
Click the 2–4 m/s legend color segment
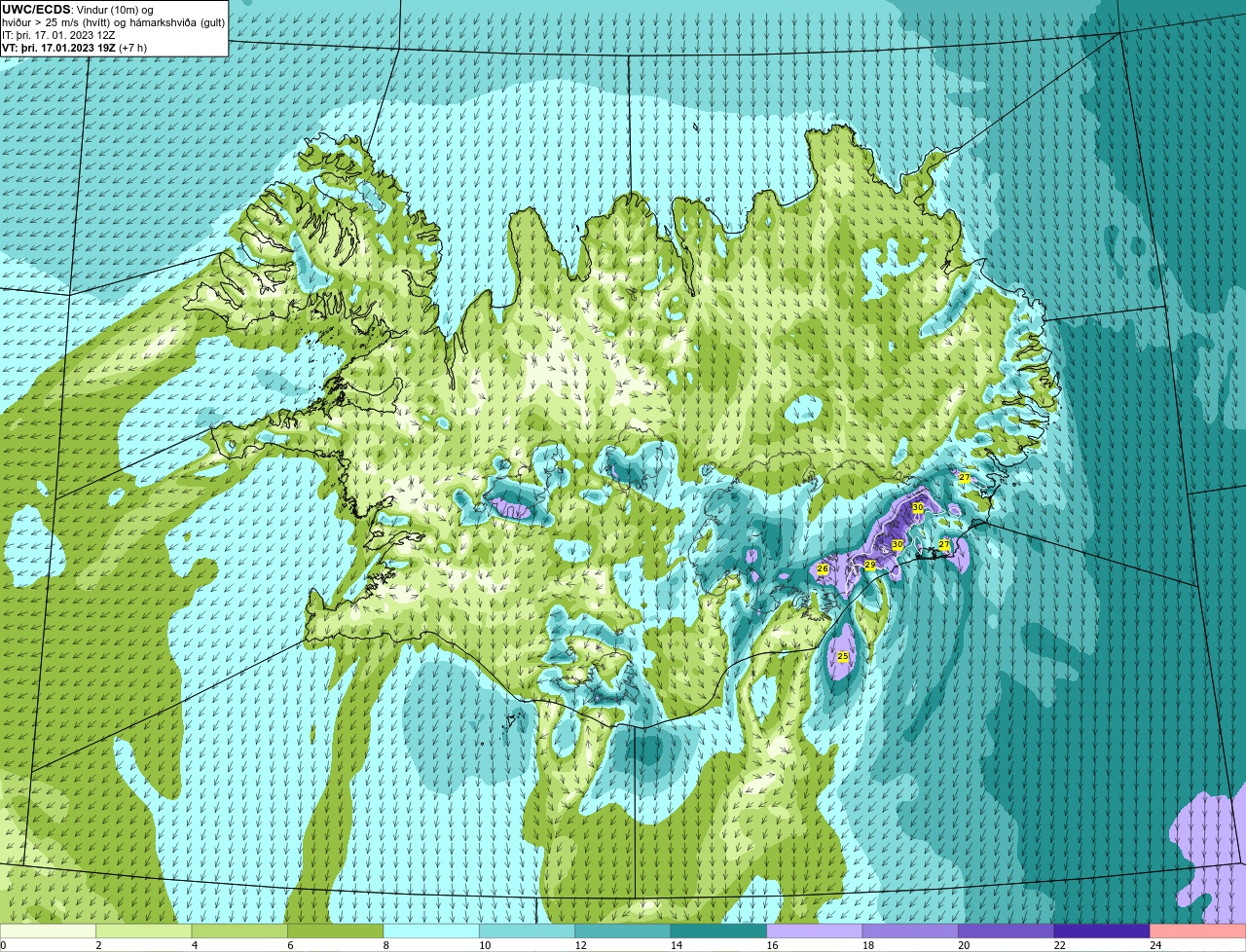click(x=146, y=931)
